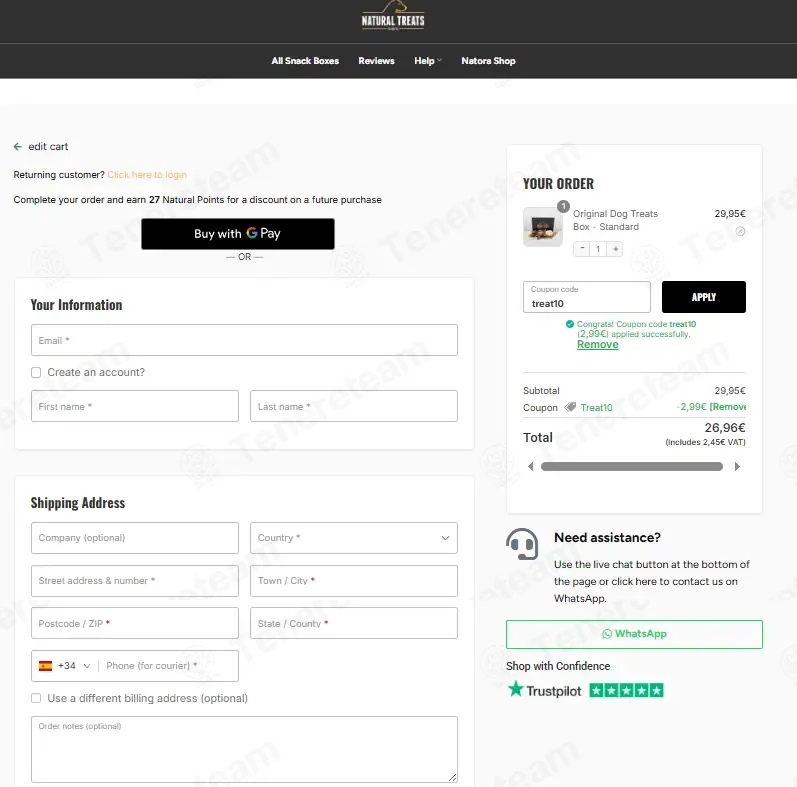Click the Apply coupon button
This screenshot has width=797, height=787.
tap(703, 297)
